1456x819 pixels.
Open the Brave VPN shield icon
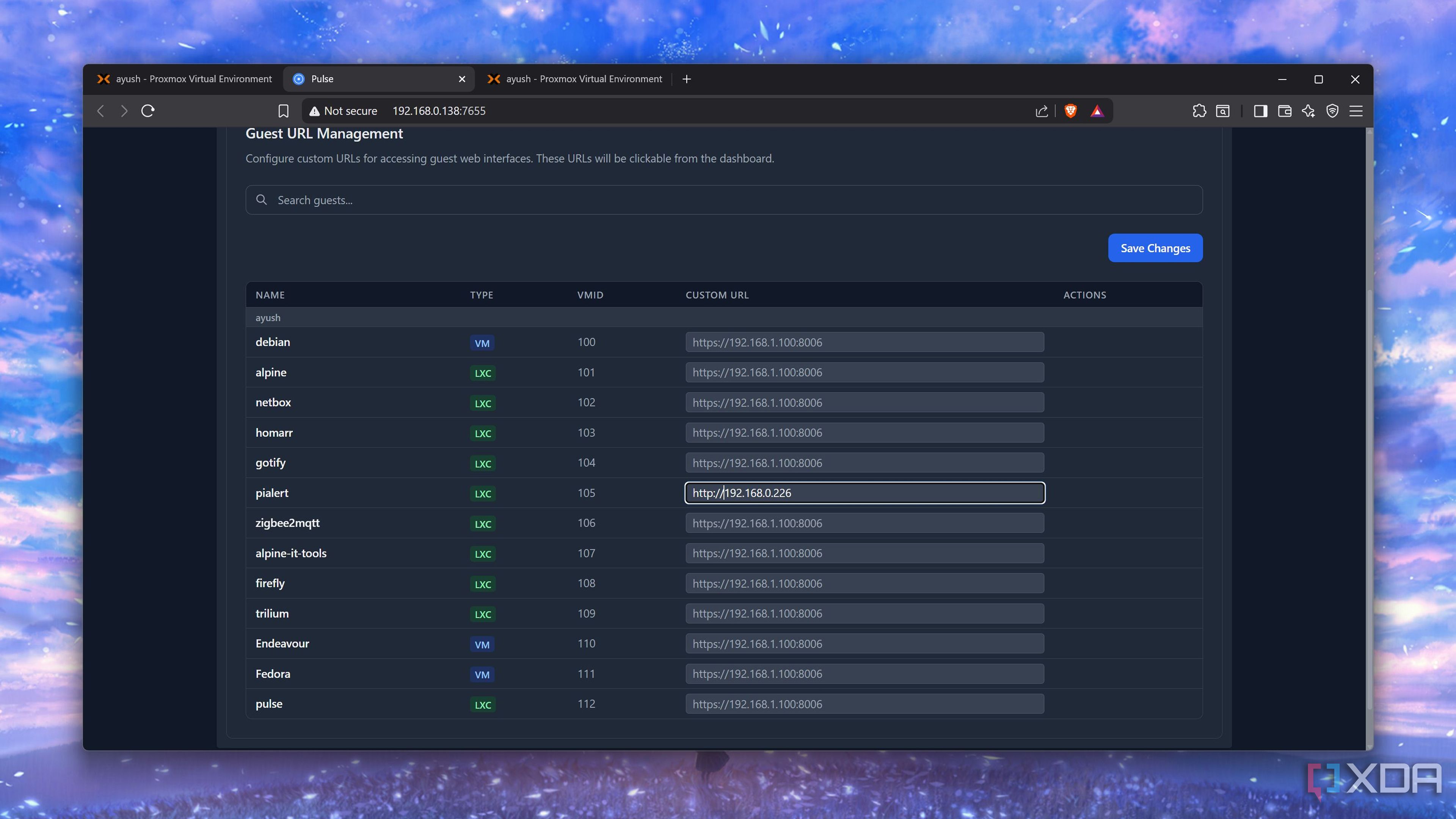(1332, 111)
